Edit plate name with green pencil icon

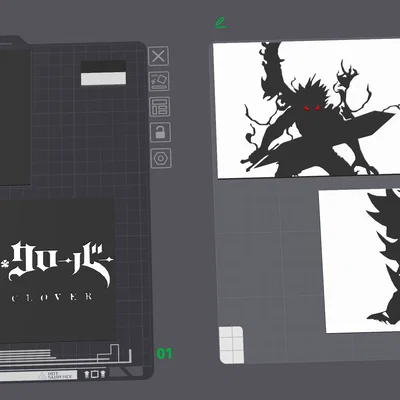[x=220, y=23]
